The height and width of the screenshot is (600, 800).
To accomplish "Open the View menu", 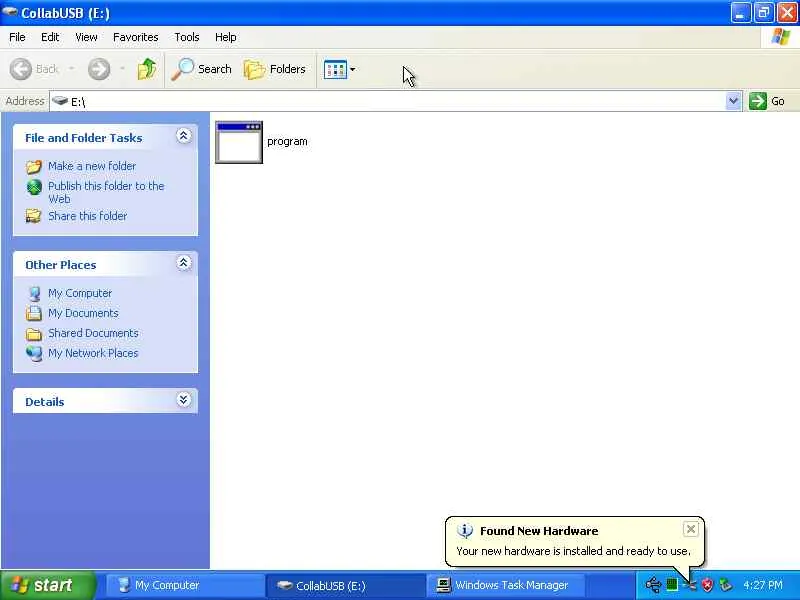I will tap(86, 37).
